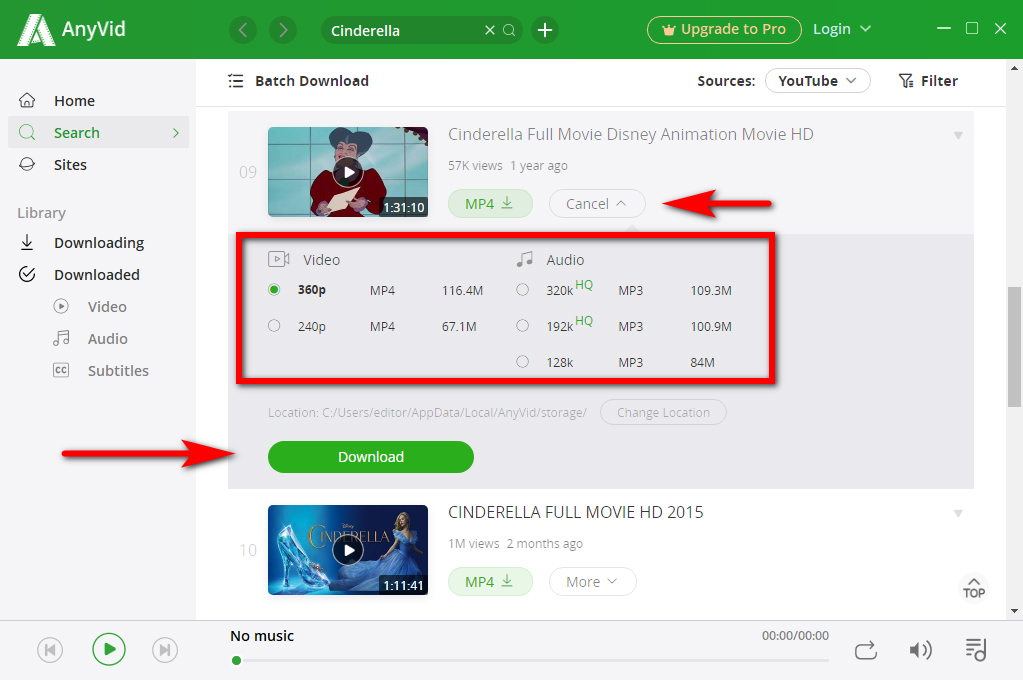Click the Change Location button
The width and height of the screenshot is (1023, 680).
click(x=663, y=412)
